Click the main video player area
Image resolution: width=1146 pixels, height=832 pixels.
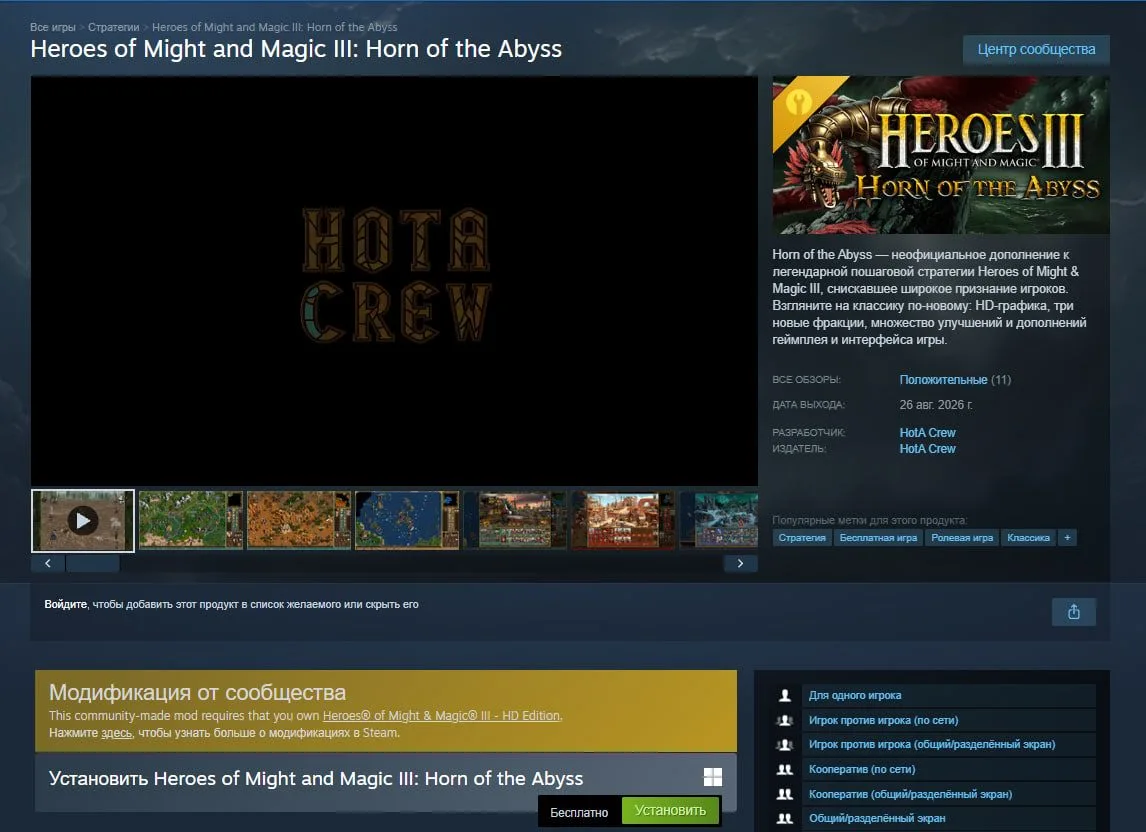(x=394, y=281)
